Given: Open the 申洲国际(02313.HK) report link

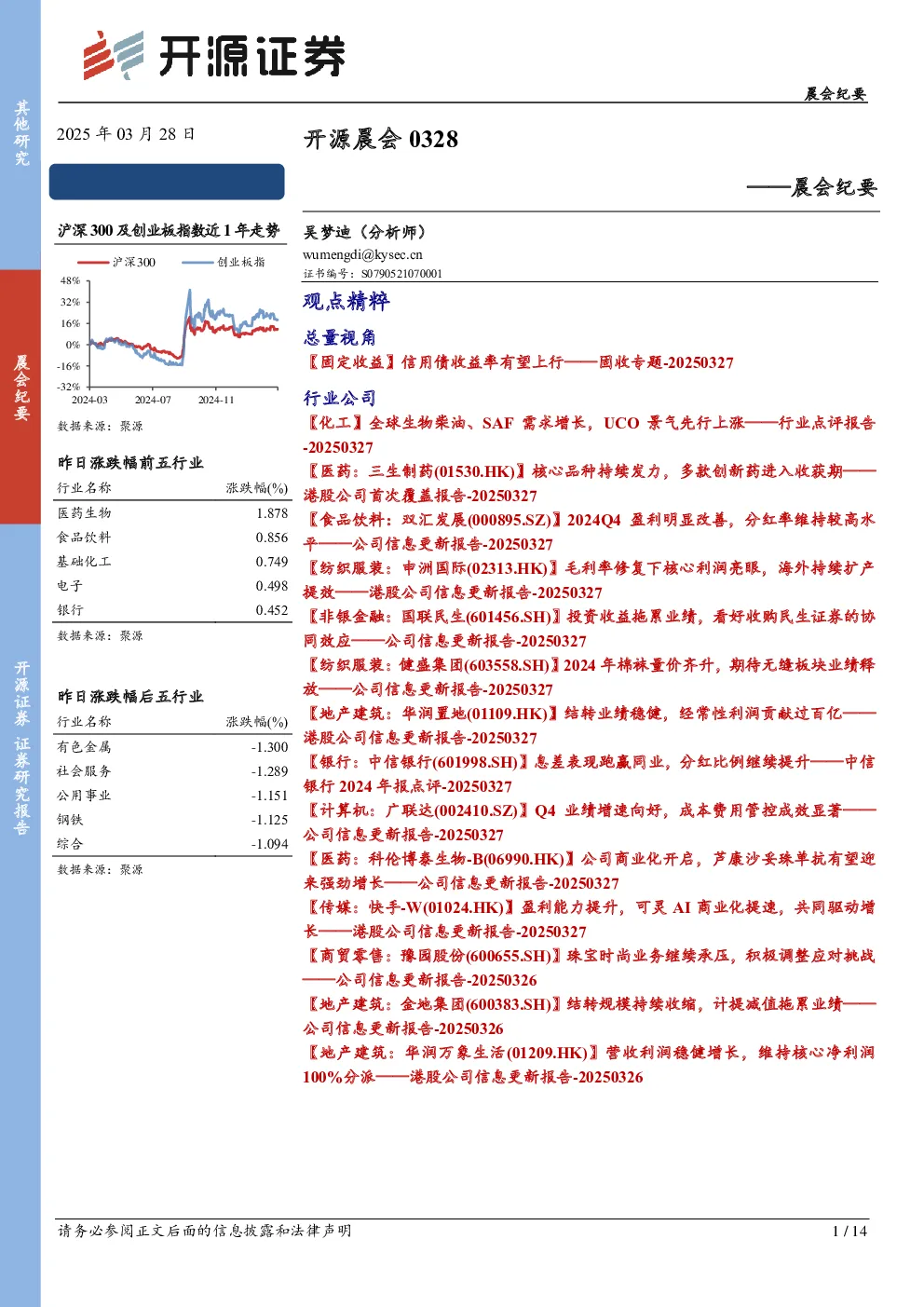Looking at the screenshot, I should coord(589,580).
